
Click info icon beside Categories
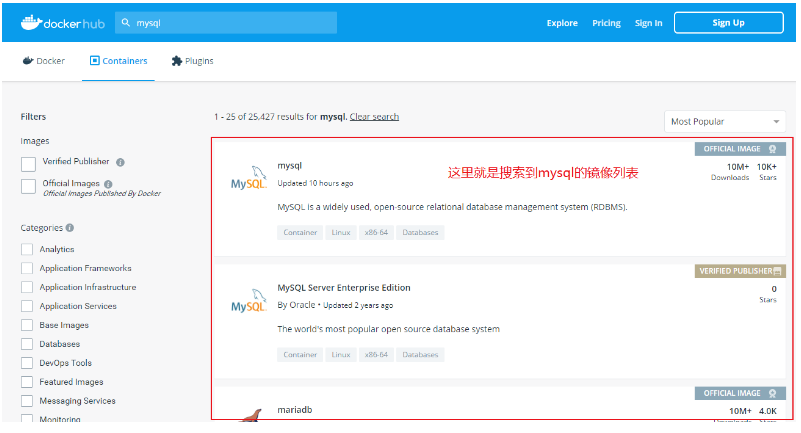(69, 228)
